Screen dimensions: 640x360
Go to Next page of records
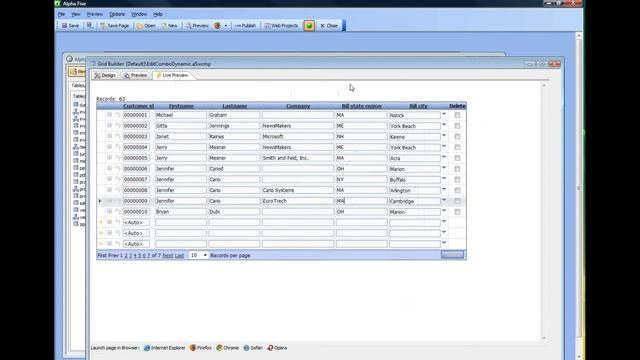coord(167,256)
